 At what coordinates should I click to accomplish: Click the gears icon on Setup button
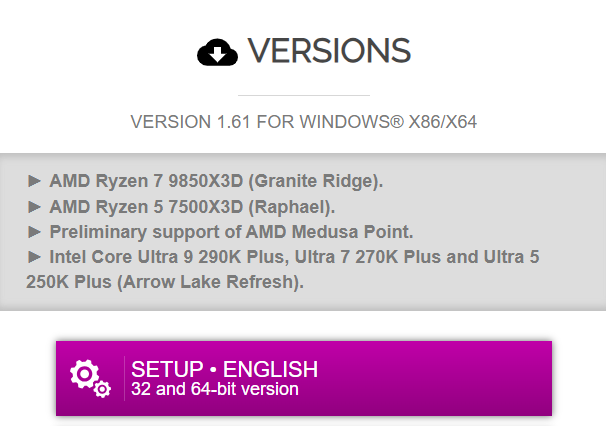point(89,378)
